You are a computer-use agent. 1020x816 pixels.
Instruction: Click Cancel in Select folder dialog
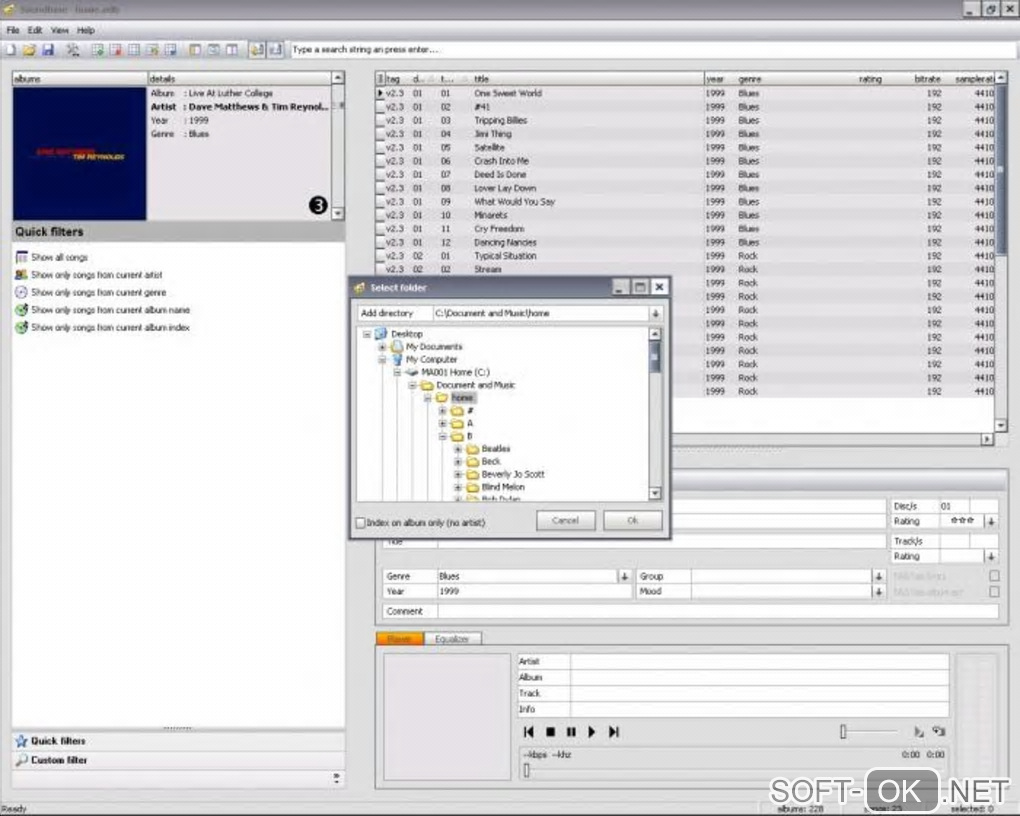click(566, 520)
